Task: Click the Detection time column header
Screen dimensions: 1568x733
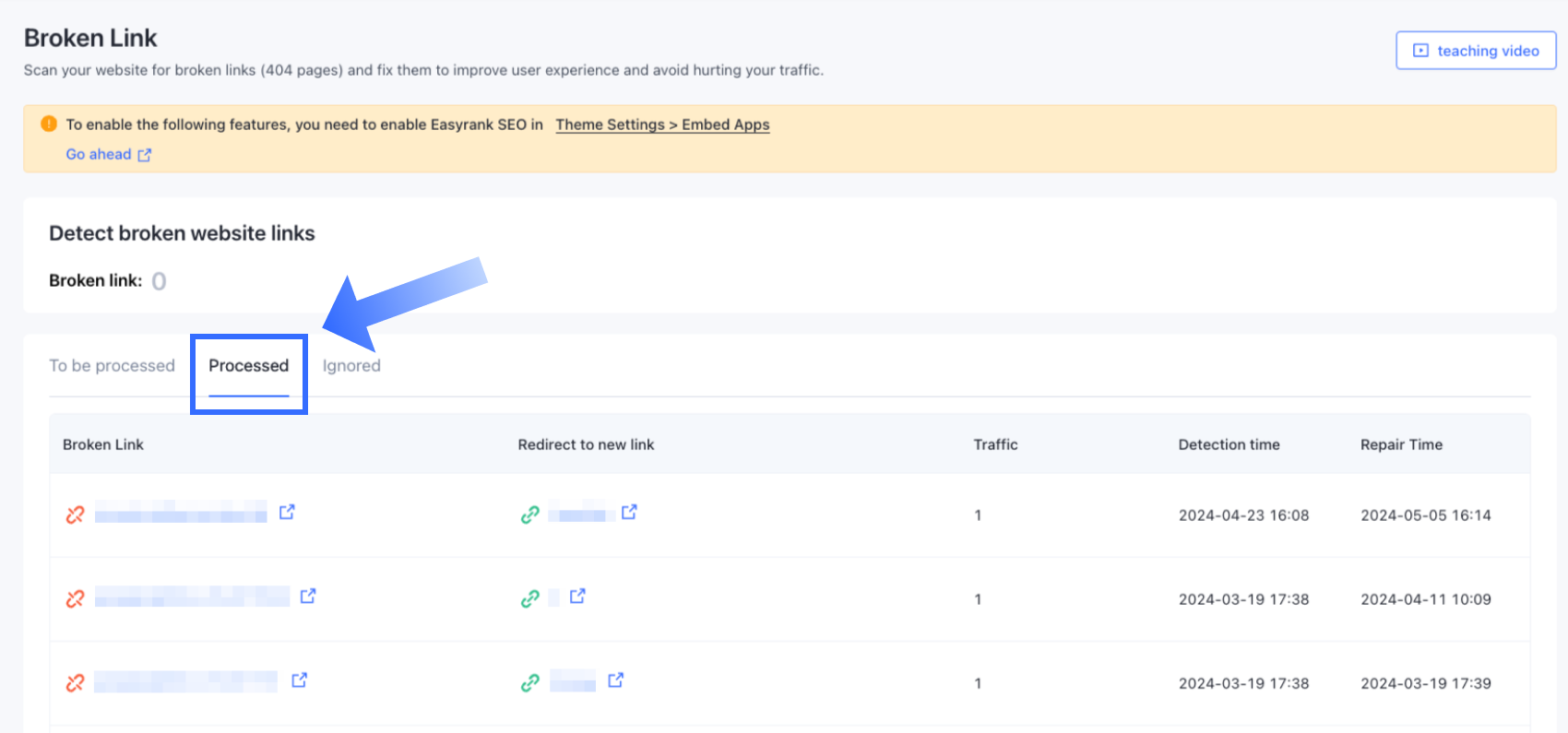Action: coord(1229,444)
